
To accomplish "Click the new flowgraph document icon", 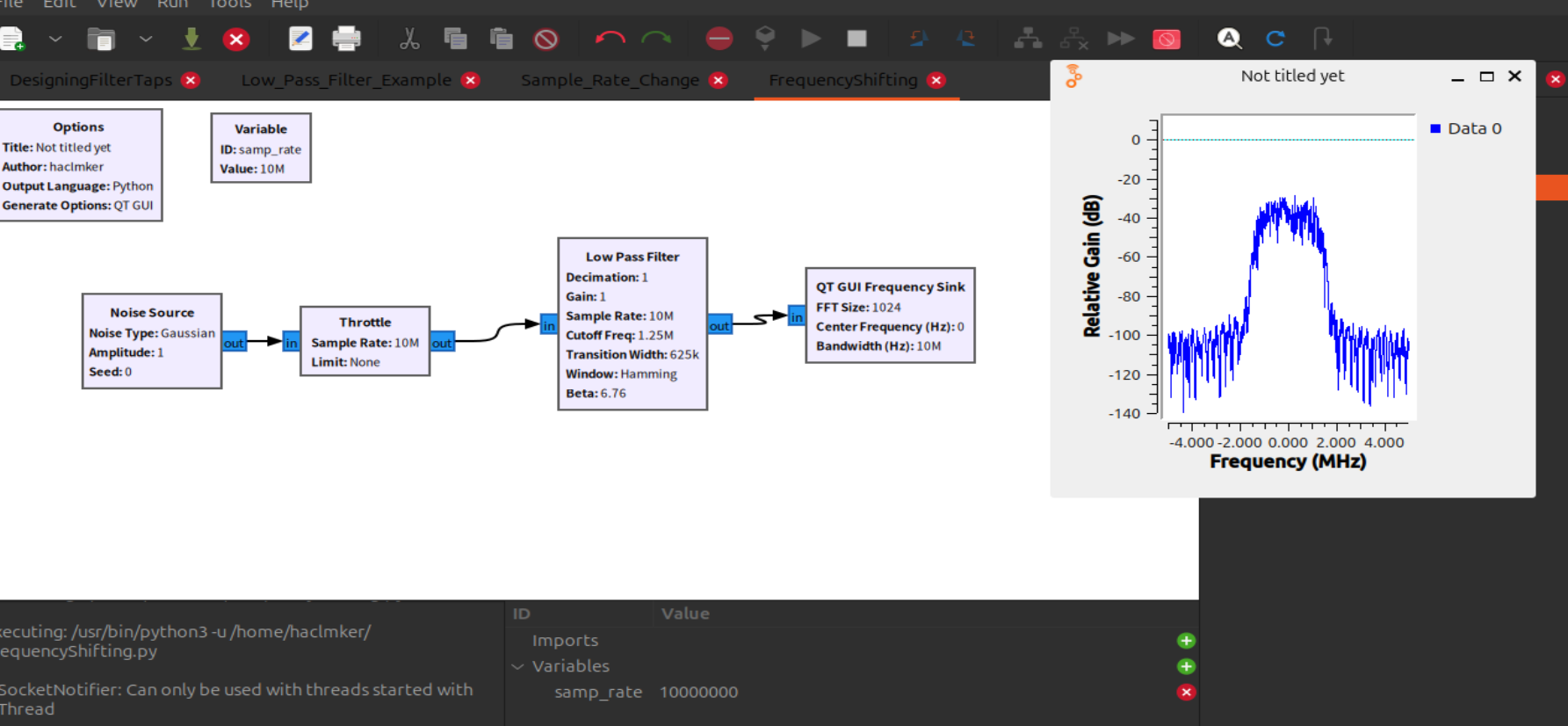I will pyautogui.click(x=13, y=40).
